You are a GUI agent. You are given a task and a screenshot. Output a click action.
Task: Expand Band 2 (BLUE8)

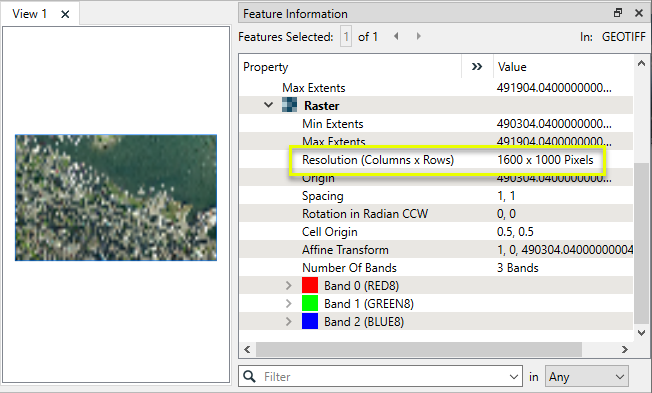pos(289,321)
